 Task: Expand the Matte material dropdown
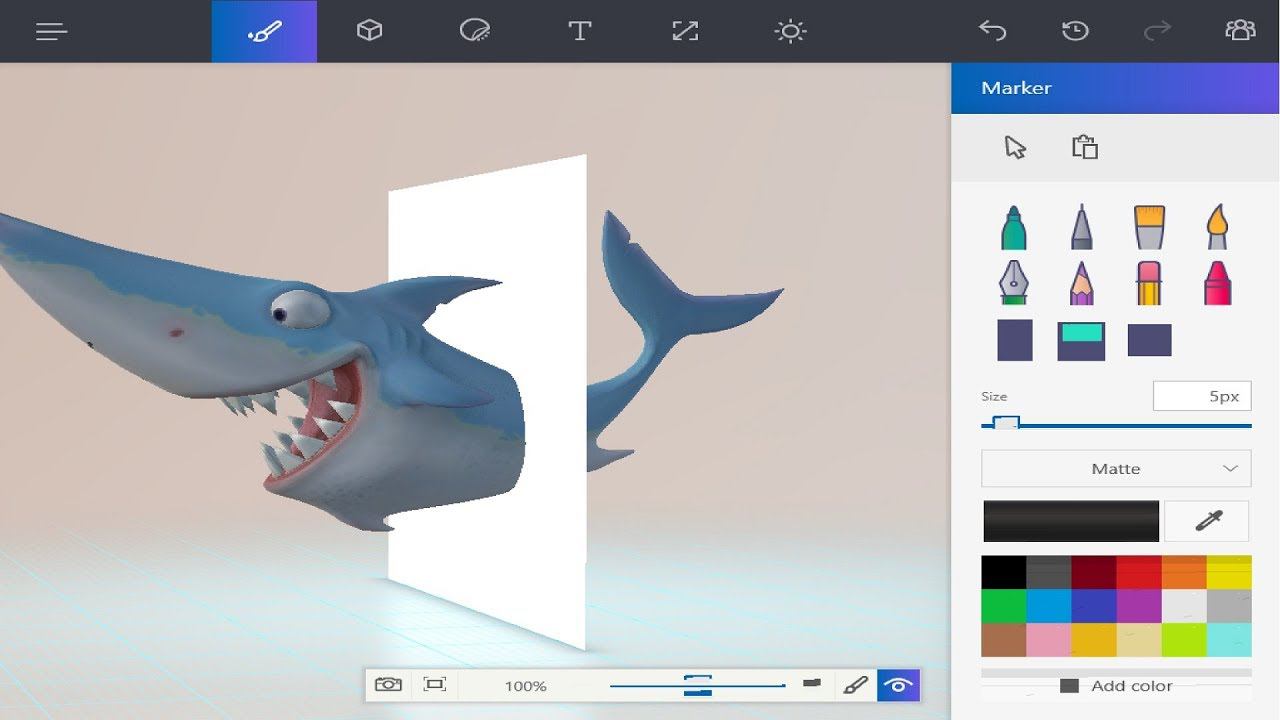click(x=1116, y=468)
